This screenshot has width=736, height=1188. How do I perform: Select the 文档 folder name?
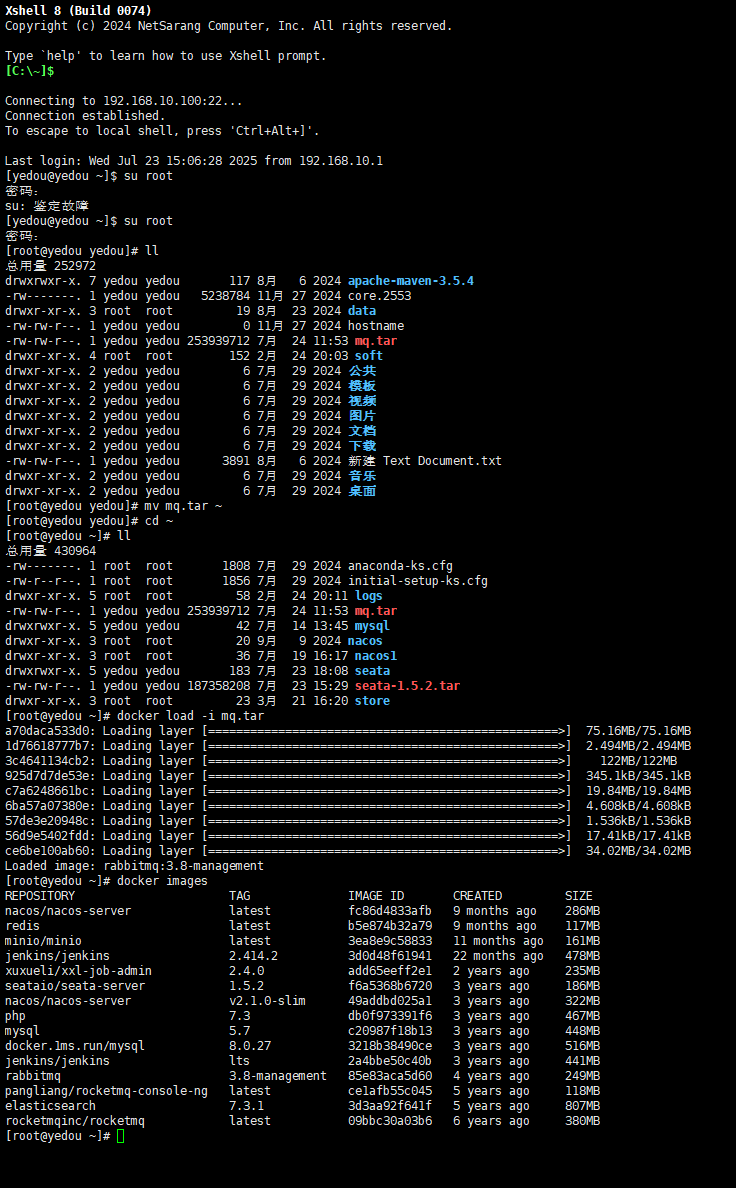[362, 431]
